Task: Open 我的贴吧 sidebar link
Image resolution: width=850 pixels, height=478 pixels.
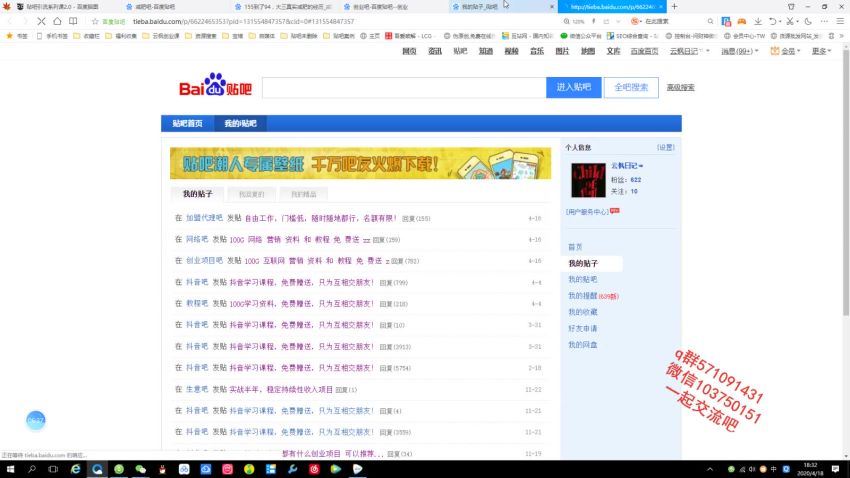Action: [582, 279]
